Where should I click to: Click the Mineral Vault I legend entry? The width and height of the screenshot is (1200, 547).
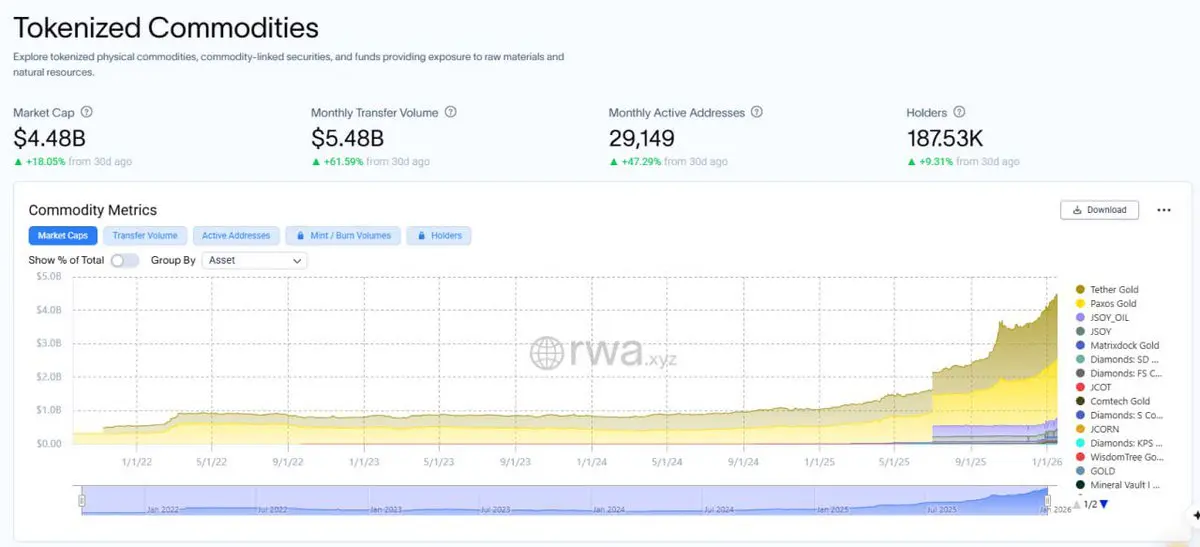(x=1118, y=486)
